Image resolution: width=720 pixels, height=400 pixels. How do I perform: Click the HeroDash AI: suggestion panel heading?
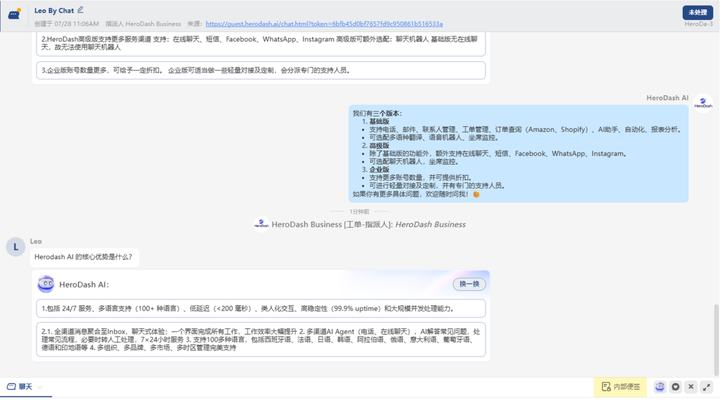point(84,285)
